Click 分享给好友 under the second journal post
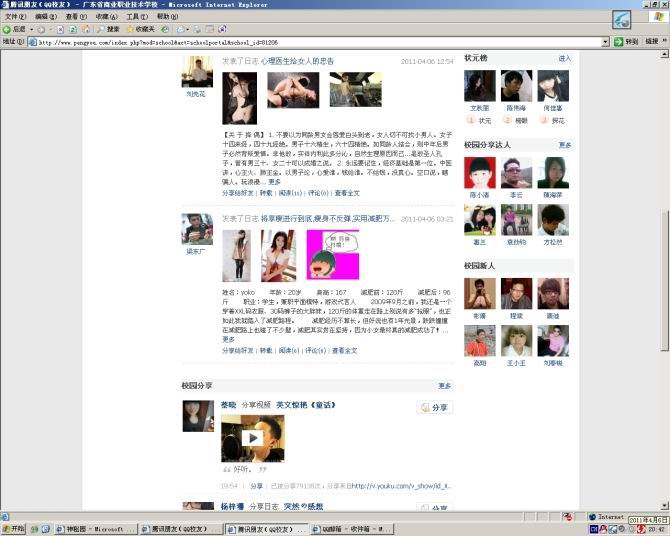The image size is (670, 536). pyautogui.click(x=238, y=350)
